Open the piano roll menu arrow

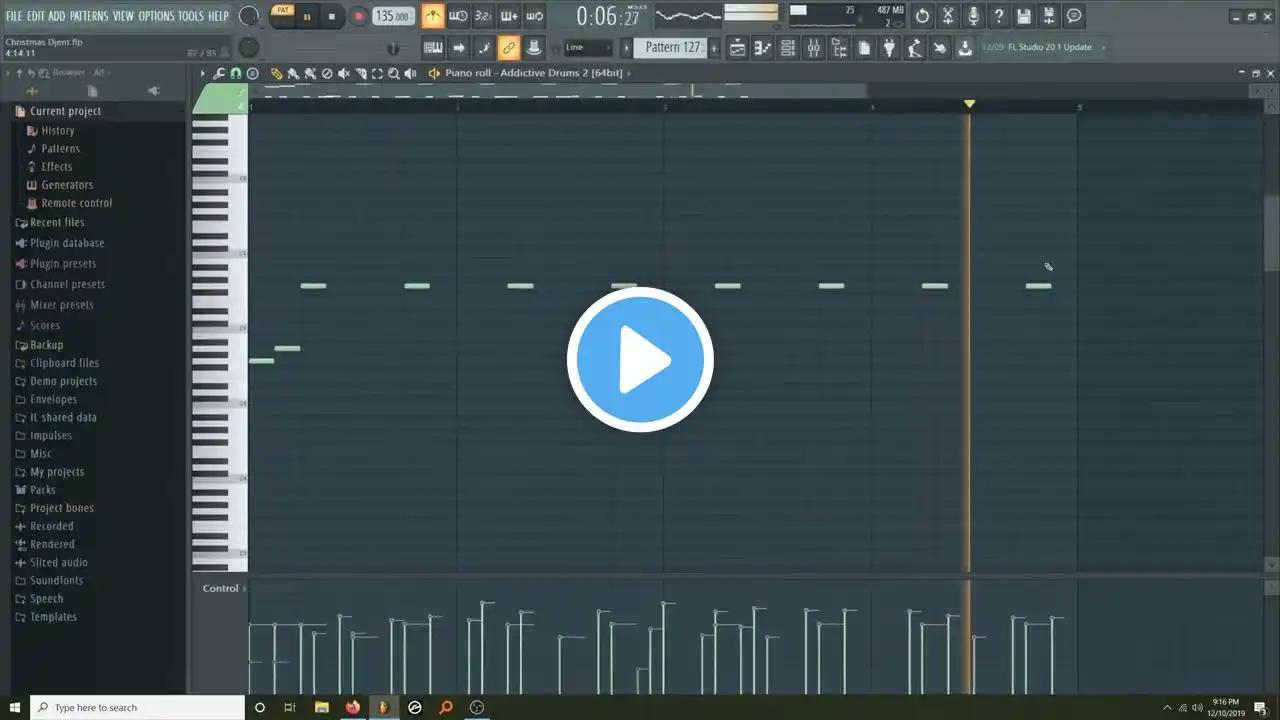(203, 73)
